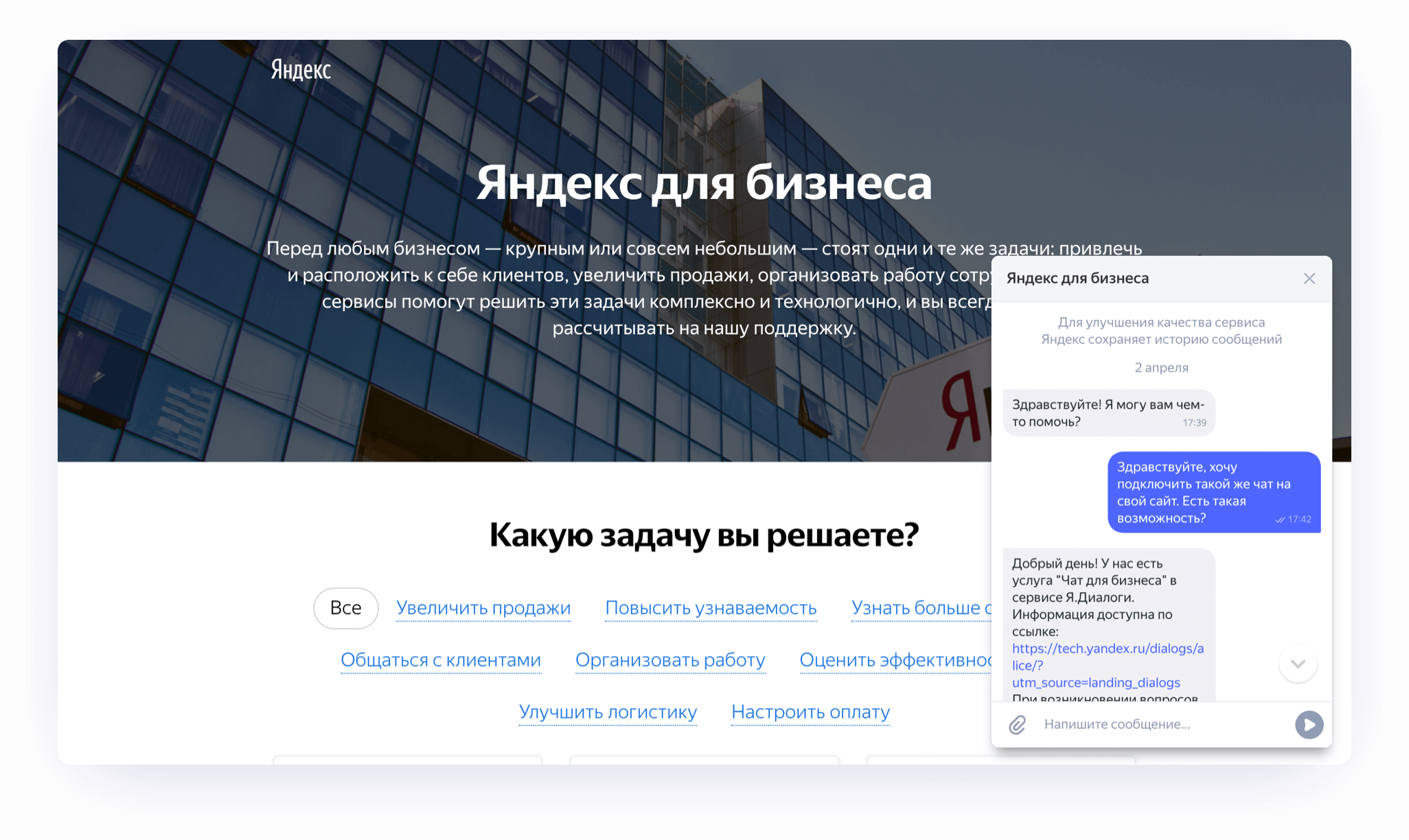Screen dimensions: 1409x840
Task: Open the tech.yandex.ru dialogs link in chat
Action: (x=1108, y=665)
